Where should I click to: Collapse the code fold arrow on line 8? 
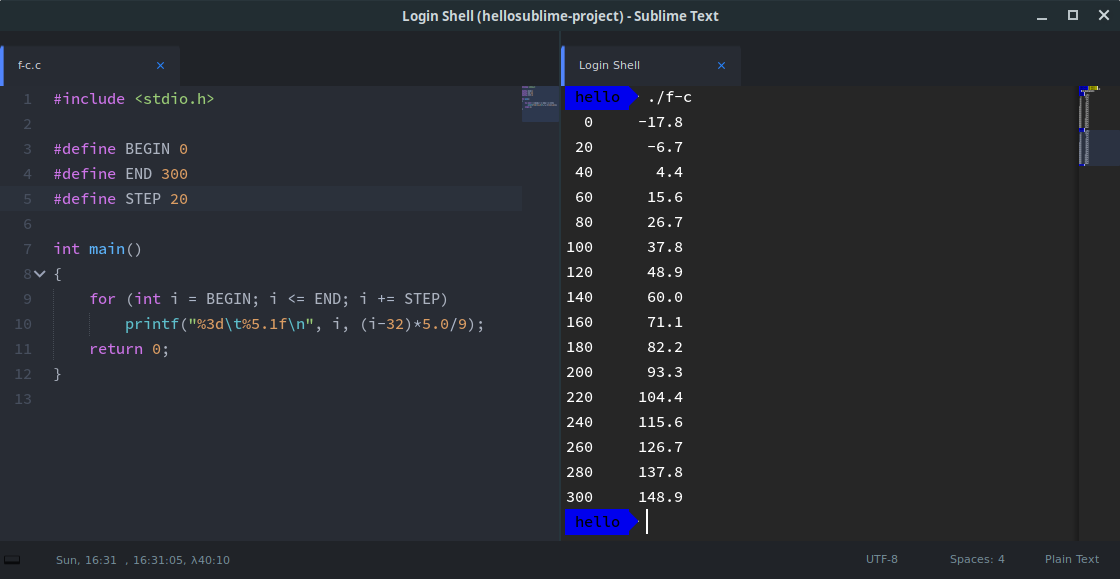40,273
